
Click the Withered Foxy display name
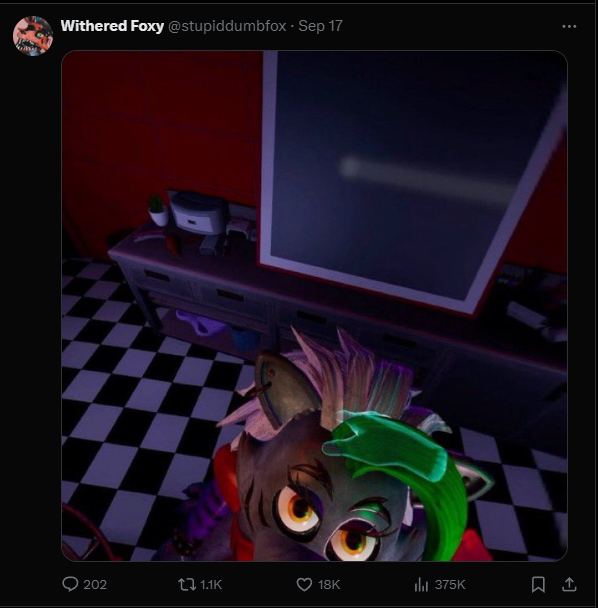pos(112,26)
